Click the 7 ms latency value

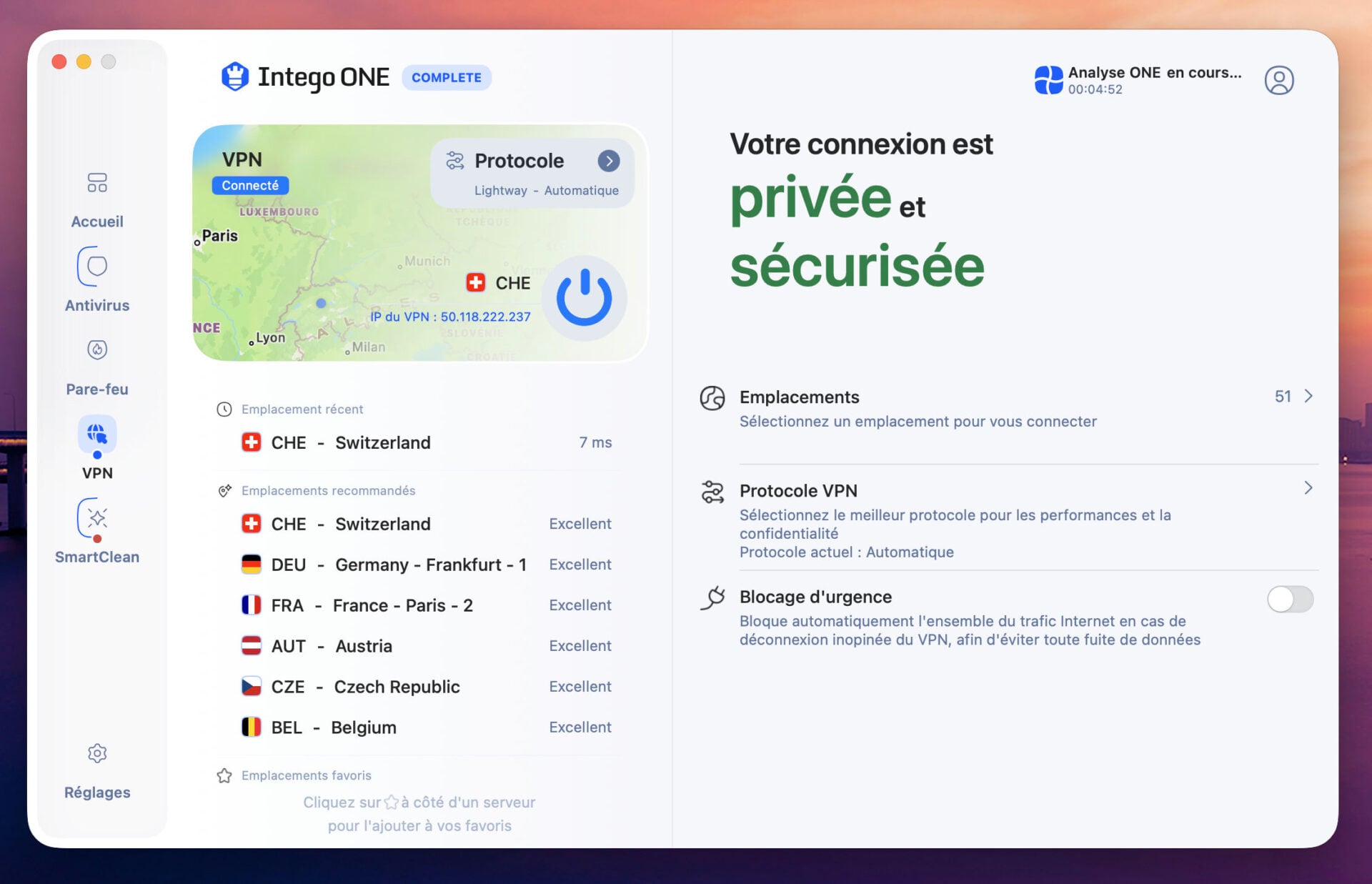tap(595, 442)
